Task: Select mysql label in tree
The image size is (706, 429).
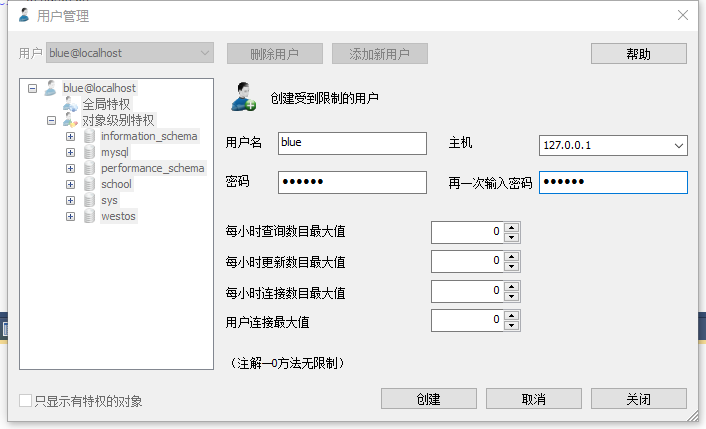Action: pos(115,152)
